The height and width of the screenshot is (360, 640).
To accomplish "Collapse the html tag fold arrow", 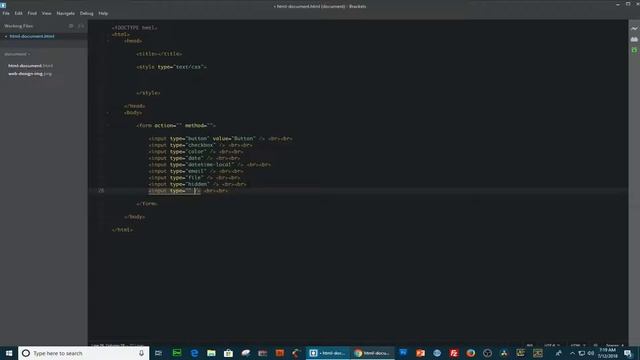I will click(x=108, y=35).
